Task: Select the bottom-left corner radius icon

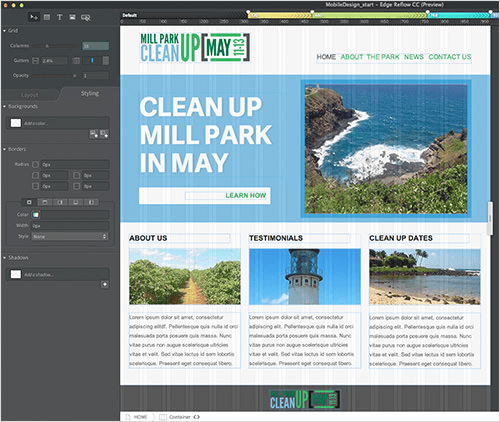Action: point(35,186)
